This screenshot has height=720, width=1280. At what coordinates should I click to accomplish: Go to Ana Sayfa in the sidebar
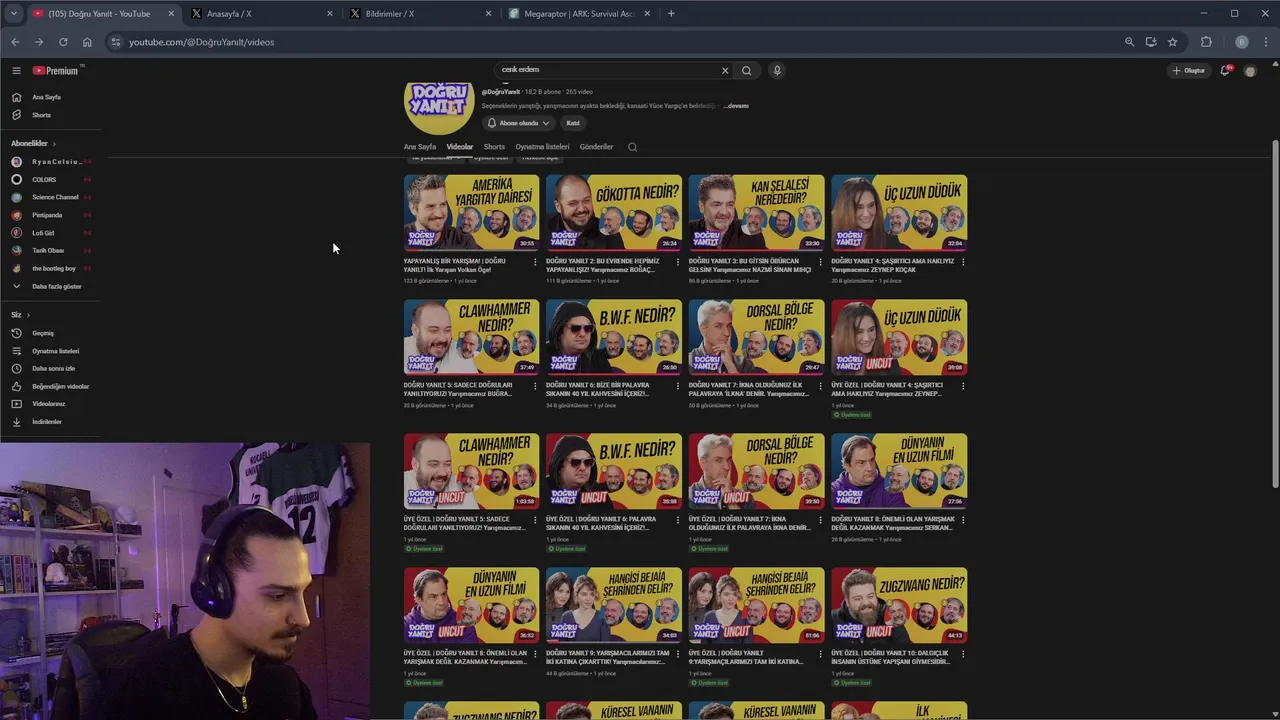[x=47, y=97]
